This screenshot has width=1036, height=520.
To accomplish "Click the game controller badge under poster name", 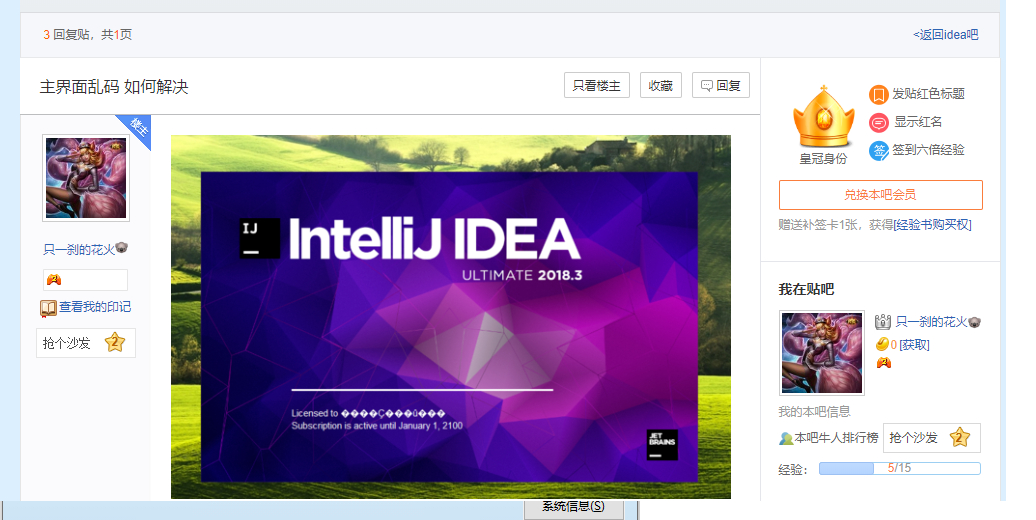I will (54, 279).
